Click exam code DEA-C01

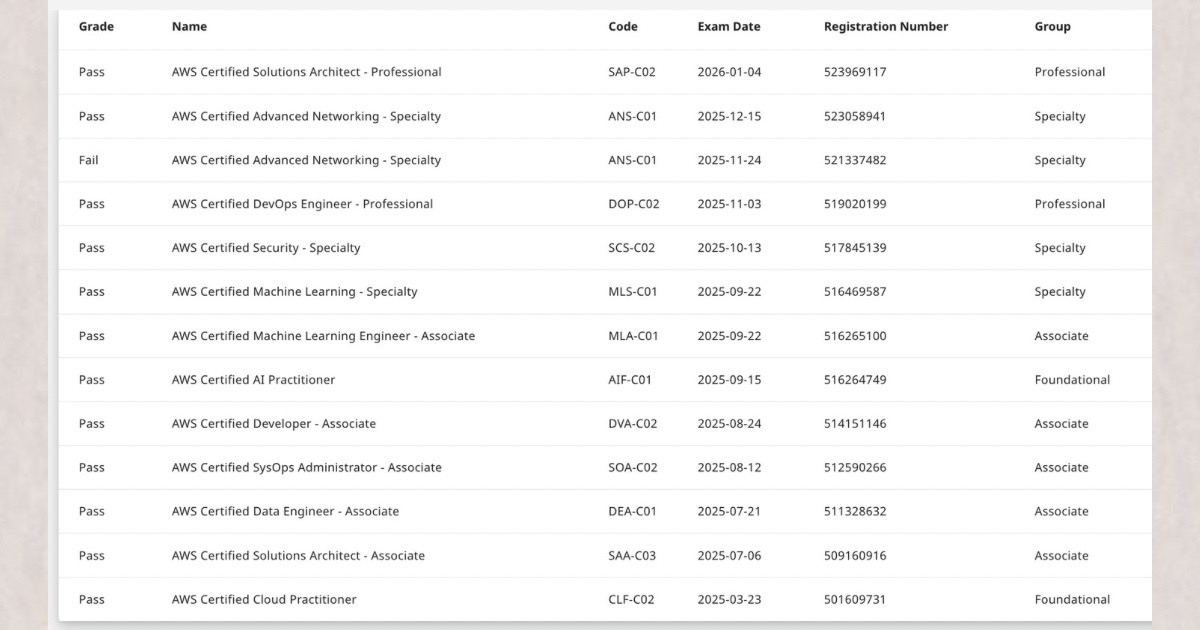[x=632, y=512]
